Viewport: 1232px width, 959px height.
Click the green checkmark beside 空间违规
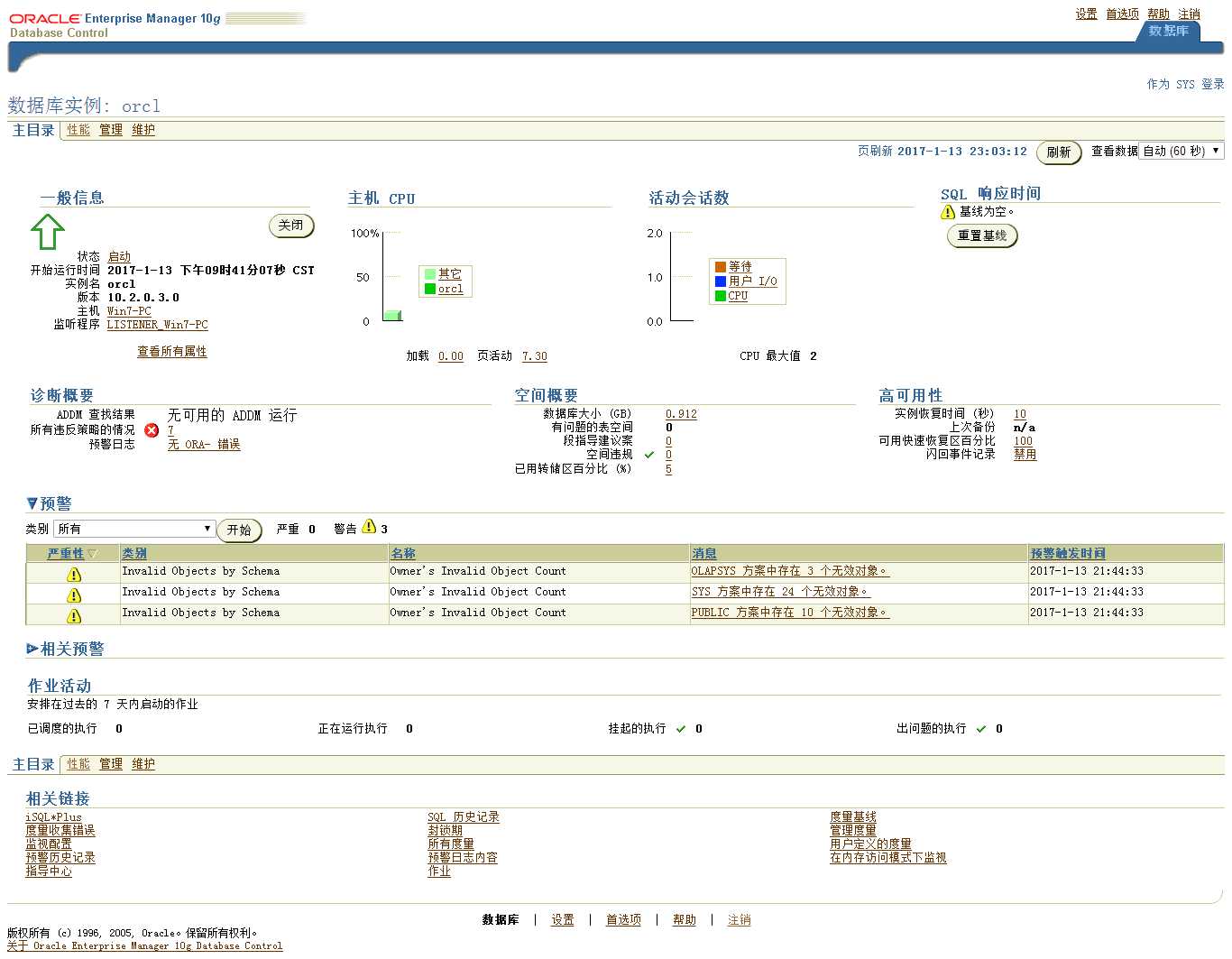coord(649,455)
